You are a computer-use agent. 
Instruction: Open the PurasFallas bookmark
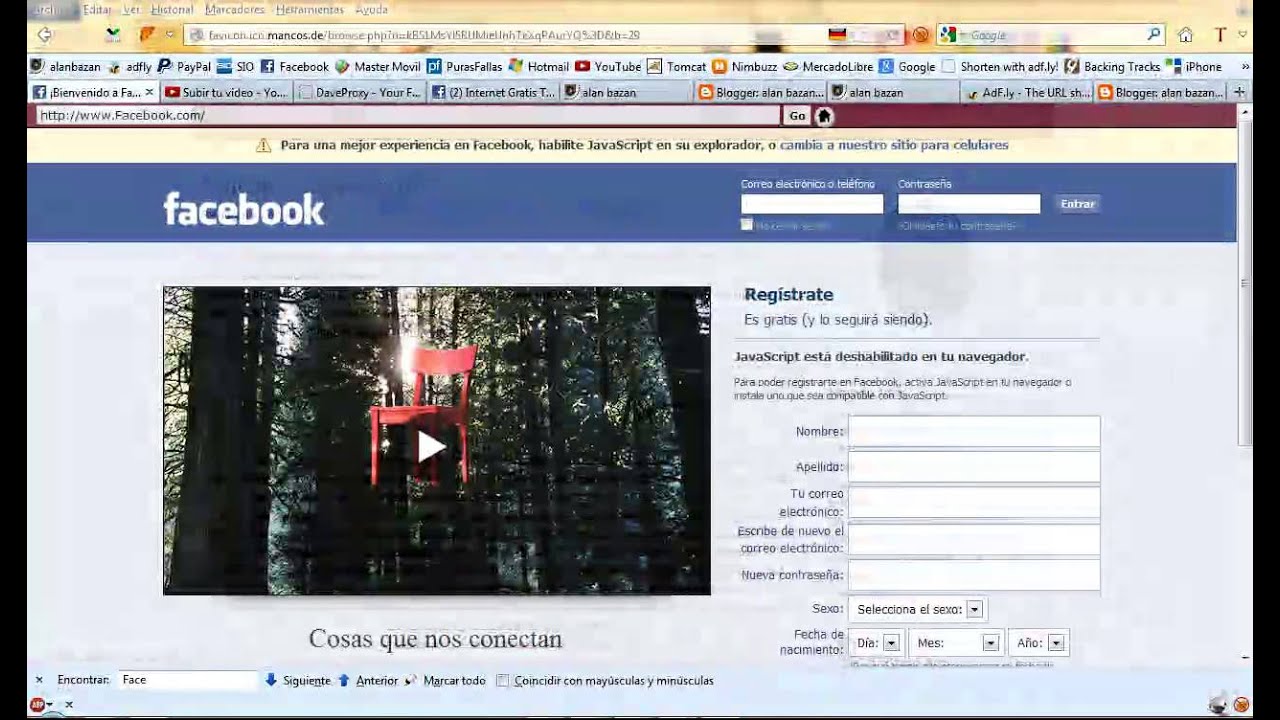point(464,67)
